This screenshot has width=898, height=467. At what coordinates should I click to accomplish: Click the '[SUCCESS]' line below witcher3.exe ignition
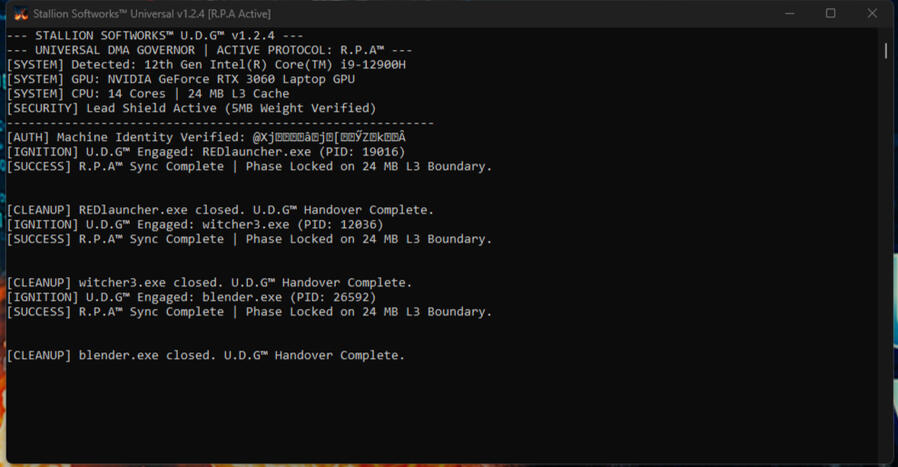click(249, 239)
